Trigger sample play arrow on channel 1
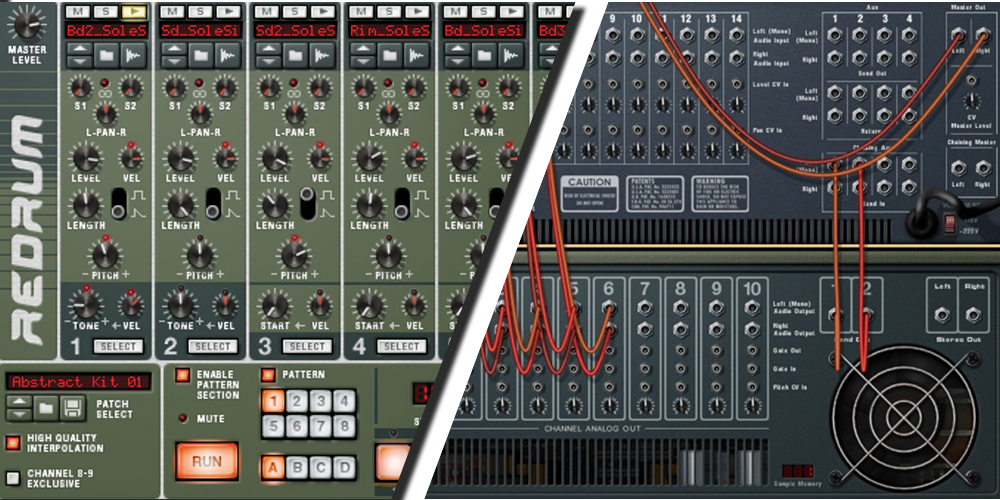 133,11
